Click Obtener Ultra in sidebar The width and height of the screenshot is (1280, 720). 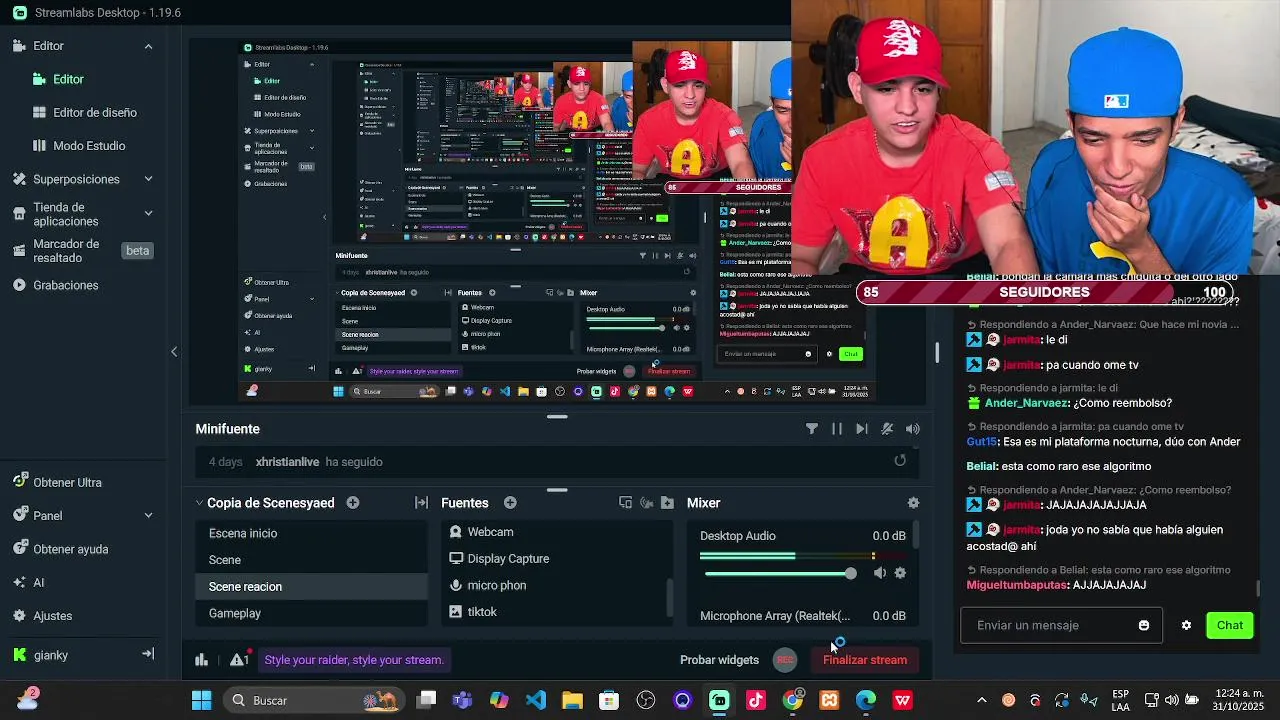58,482
